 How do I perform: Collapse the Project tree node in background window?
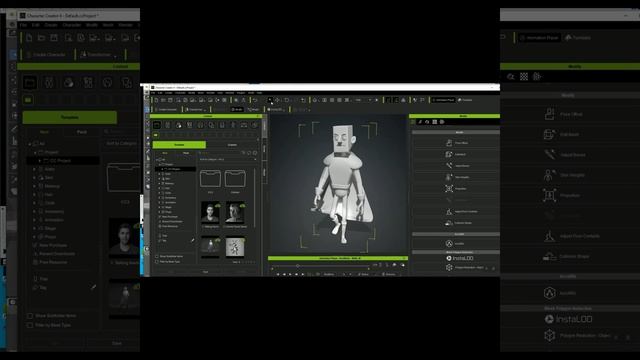35,152
